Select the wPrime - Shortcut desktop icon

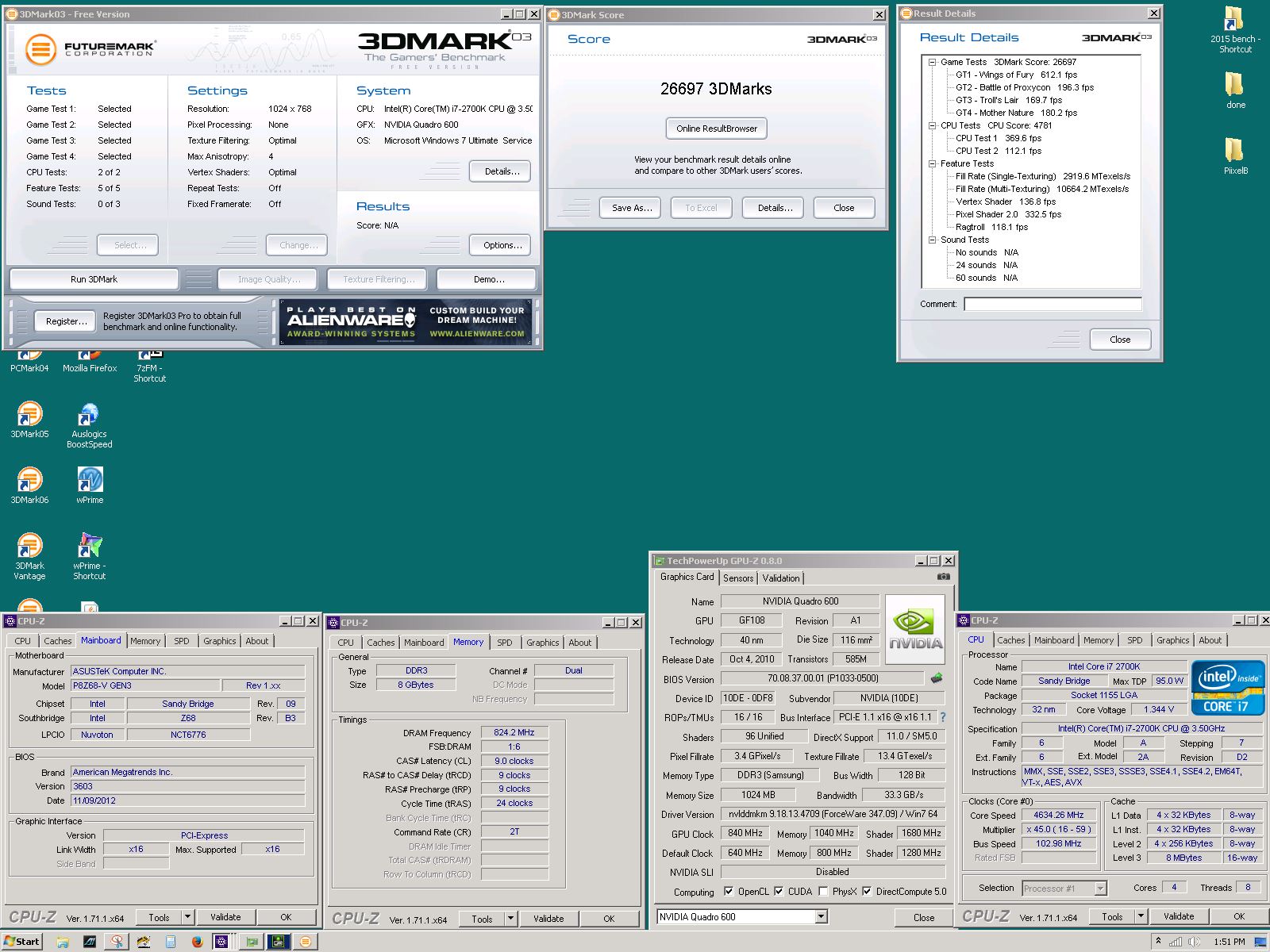coord(90,557)
